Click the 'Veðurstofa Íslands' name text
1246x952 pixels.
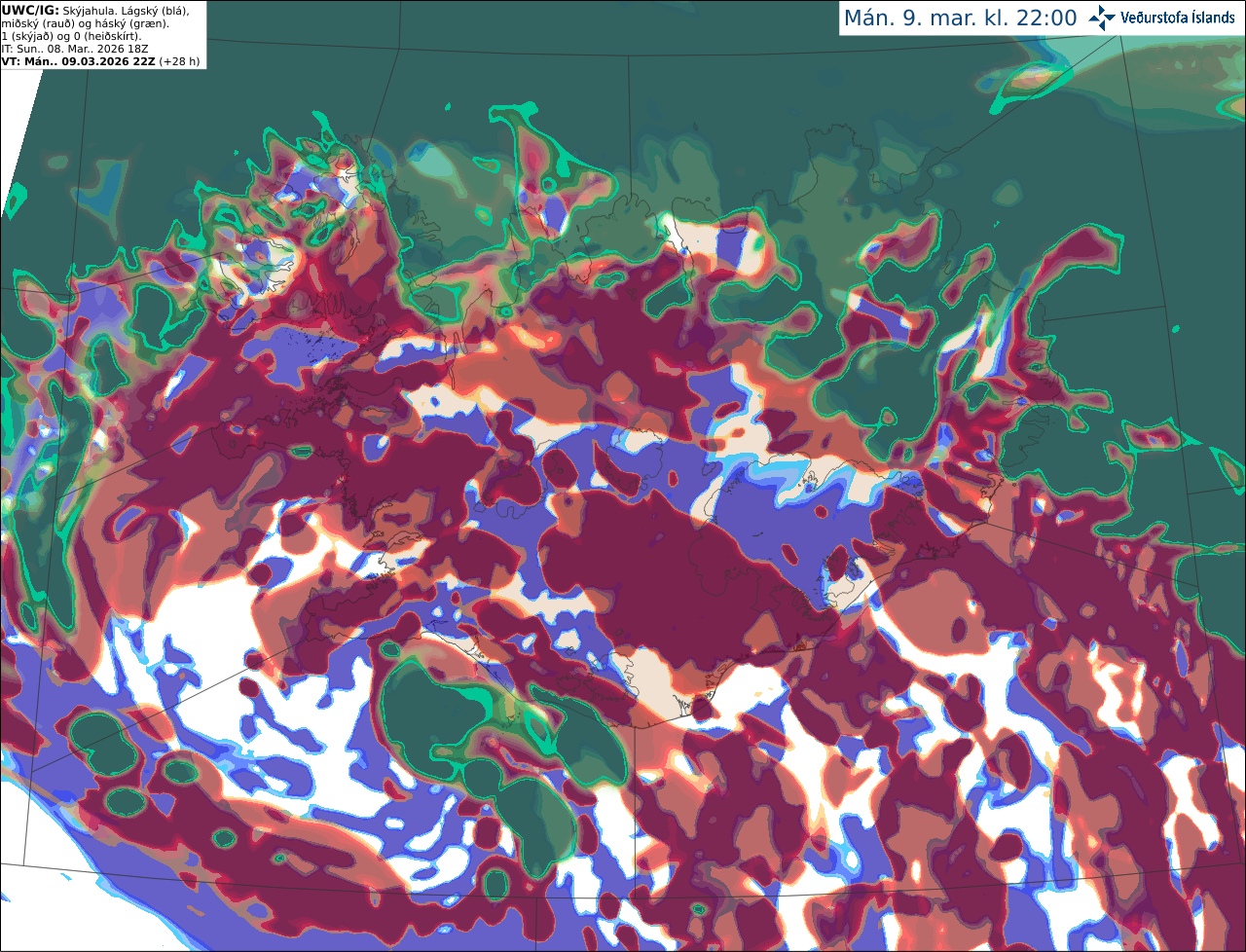[1178, 18]
